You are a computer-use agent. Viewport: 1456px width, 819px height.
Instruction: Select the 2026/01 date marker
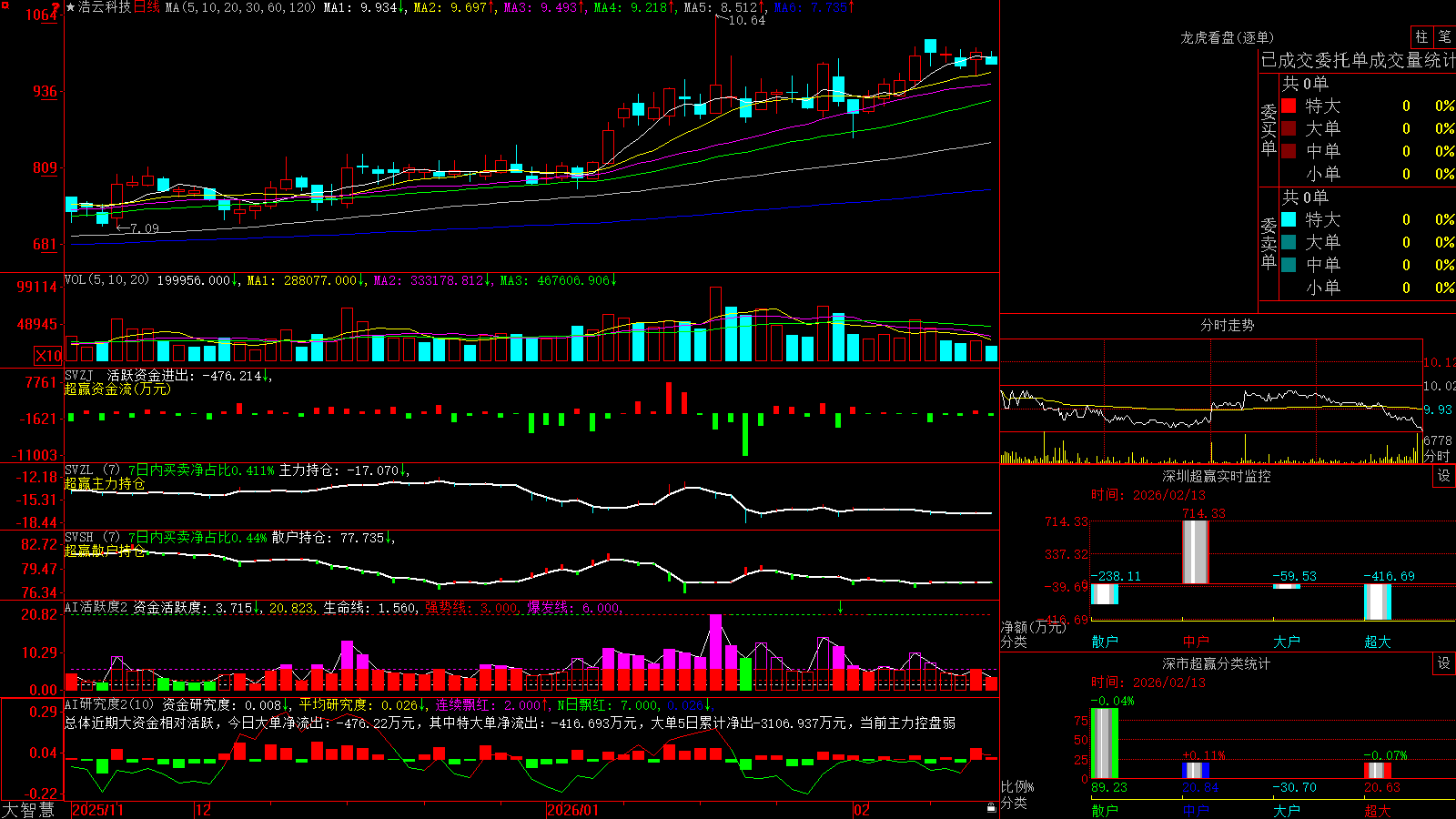573,810
